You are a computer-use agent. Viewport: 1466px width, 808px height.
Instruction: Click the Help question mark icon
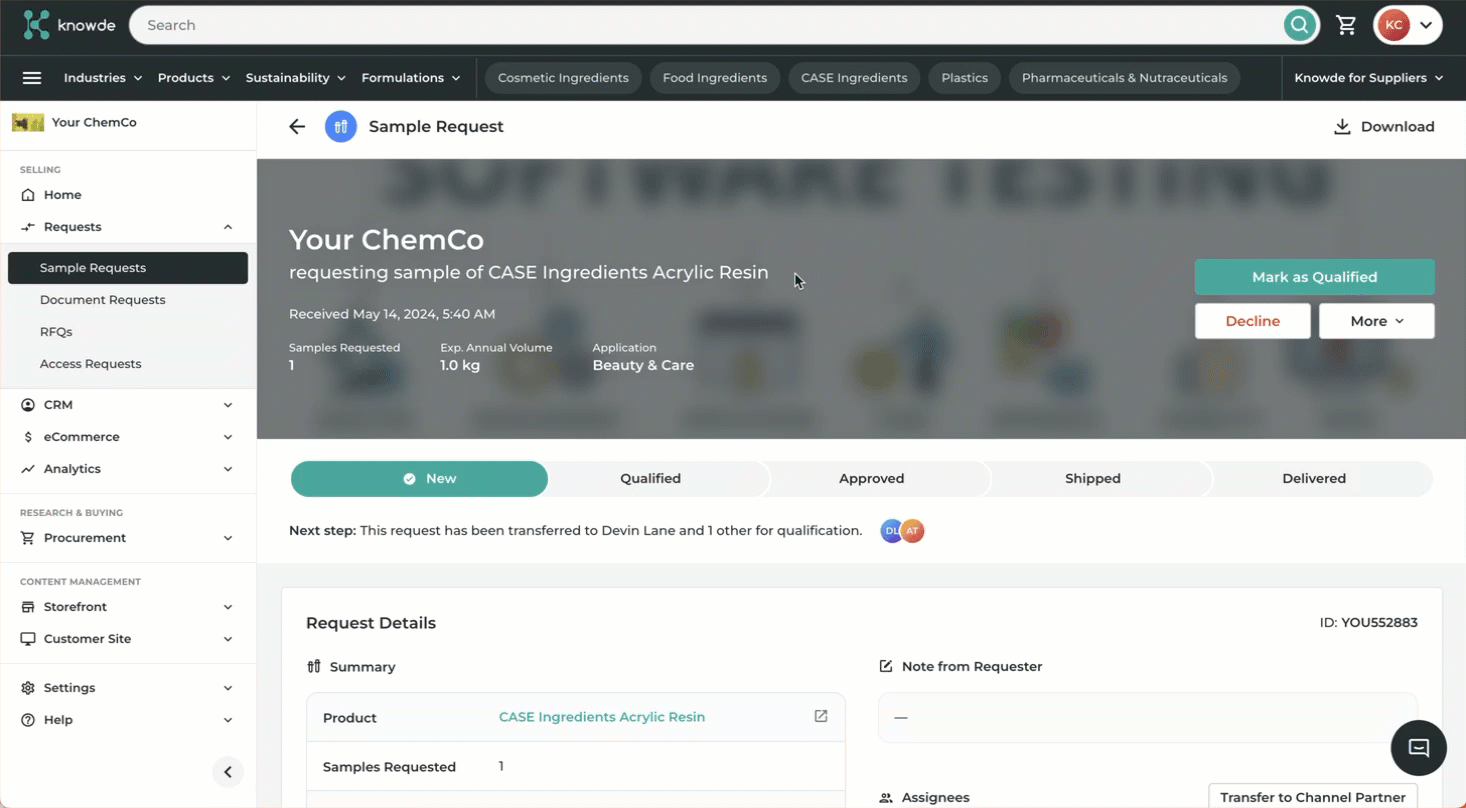coord(28,720)
